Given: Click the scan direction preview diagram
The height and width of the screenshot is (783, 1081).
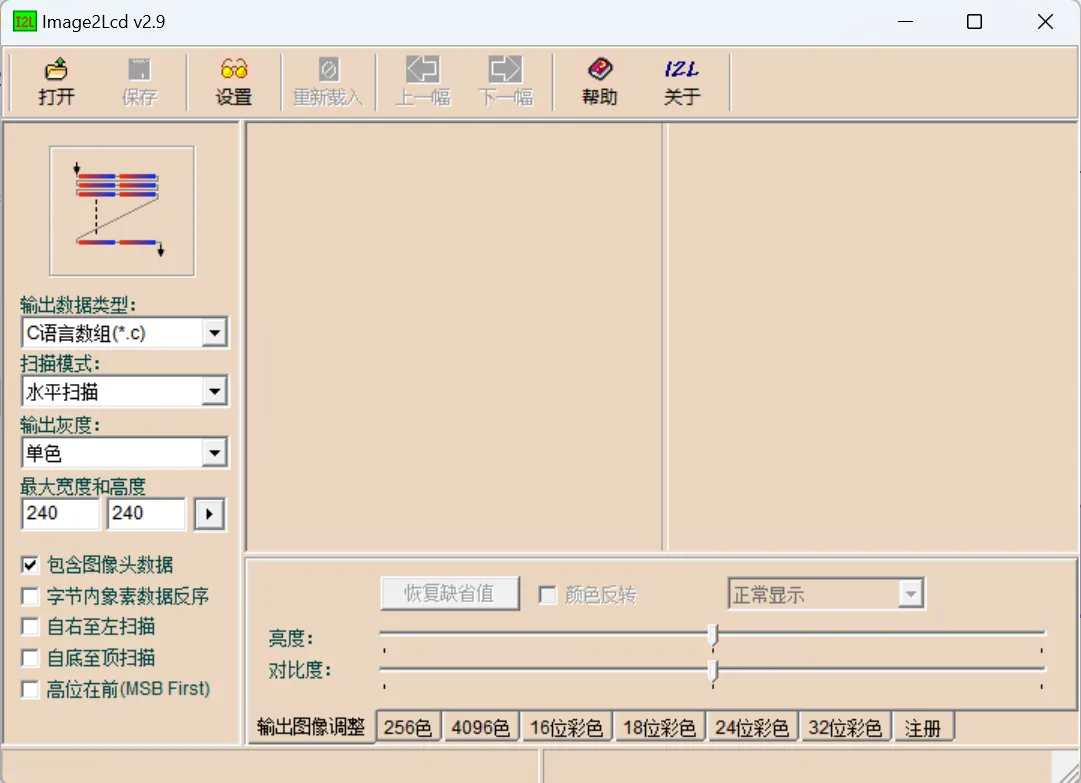Looking at the screenshot, I should pos(122,210).
